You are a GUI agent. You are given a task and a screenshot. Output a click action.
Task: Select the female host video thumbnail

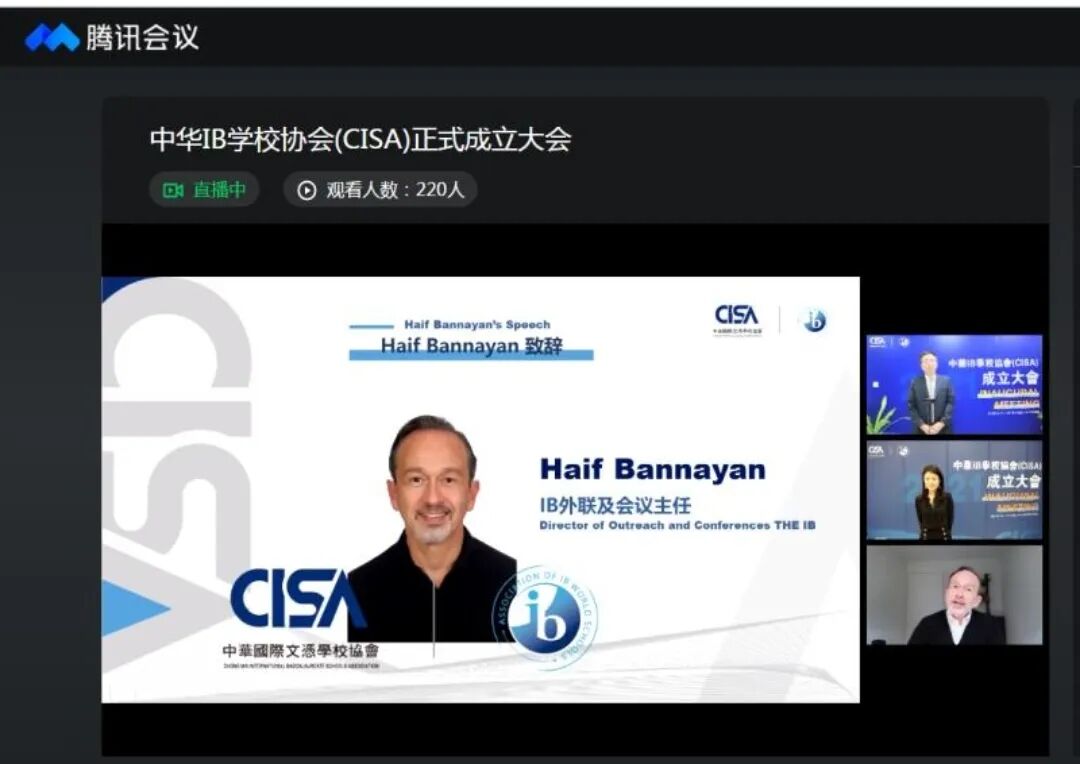pyautogui.click(x=954, y=490)
